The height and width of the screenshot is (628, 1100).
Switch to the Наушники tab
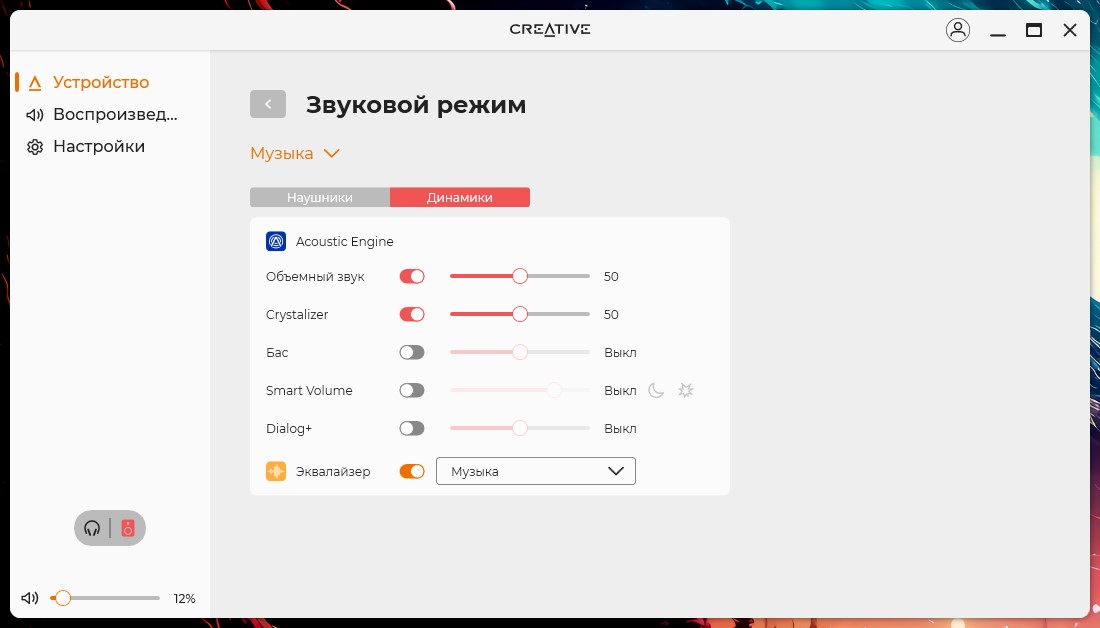320,197
